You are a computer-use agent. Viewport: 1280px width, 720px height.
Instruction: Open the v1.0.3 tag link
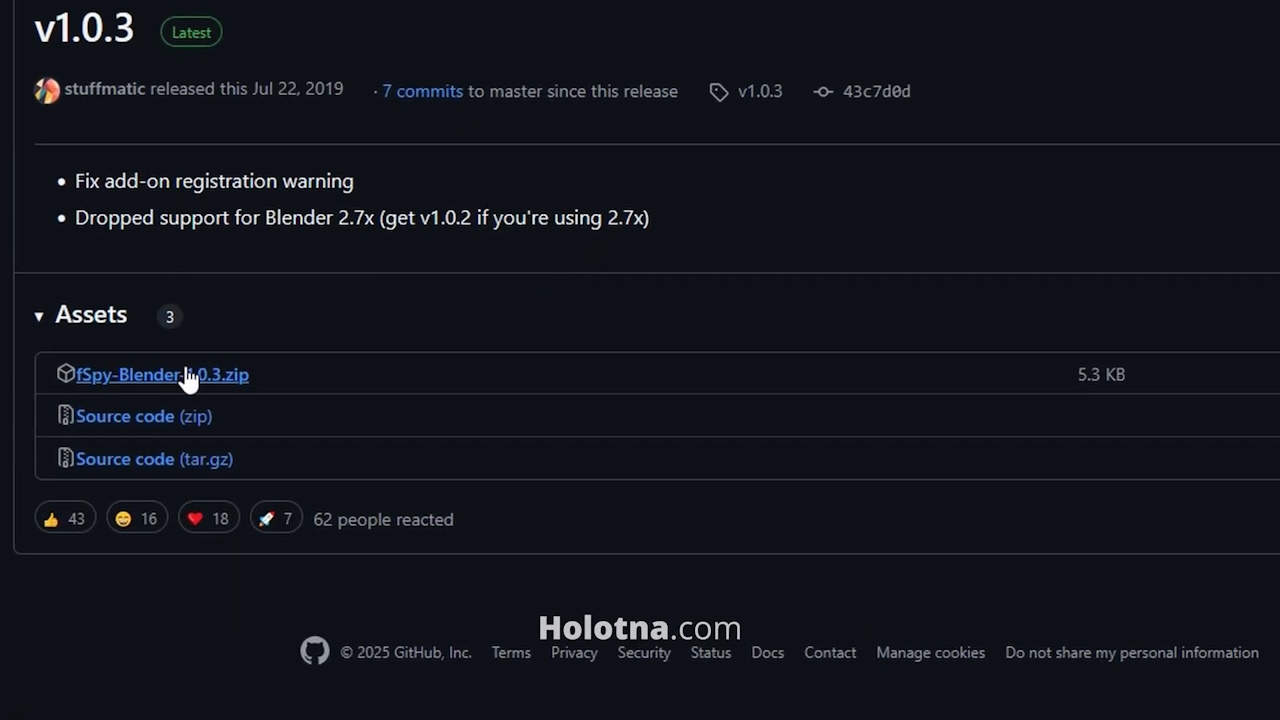[760, 91]
